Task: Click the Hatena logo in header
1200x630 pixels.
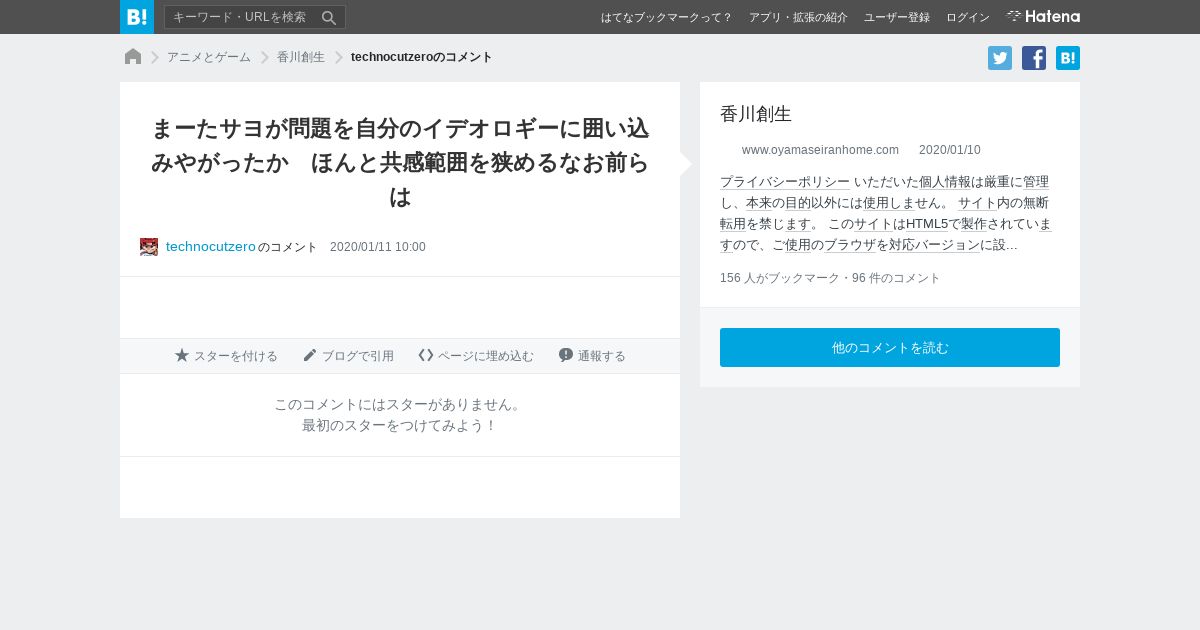Action: [1043, 17]
